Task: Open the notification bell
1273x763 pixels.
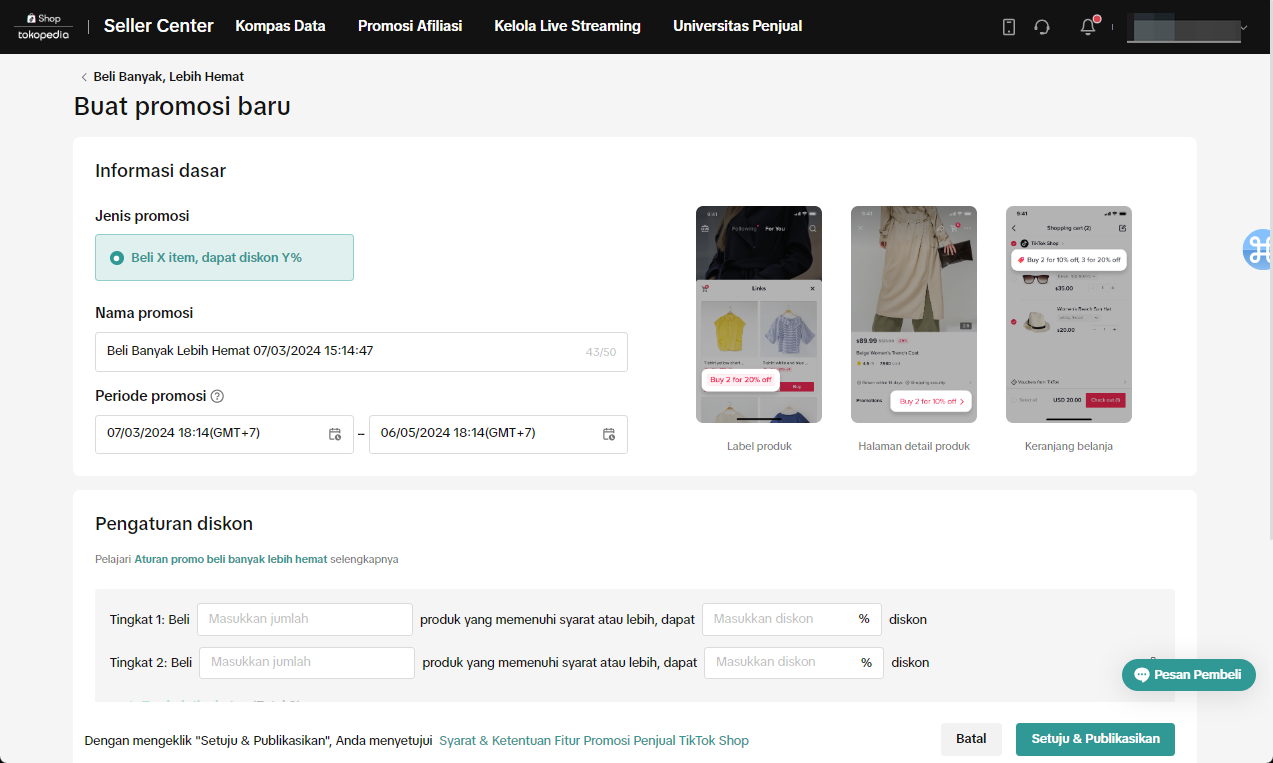Action: [1088, 27]
